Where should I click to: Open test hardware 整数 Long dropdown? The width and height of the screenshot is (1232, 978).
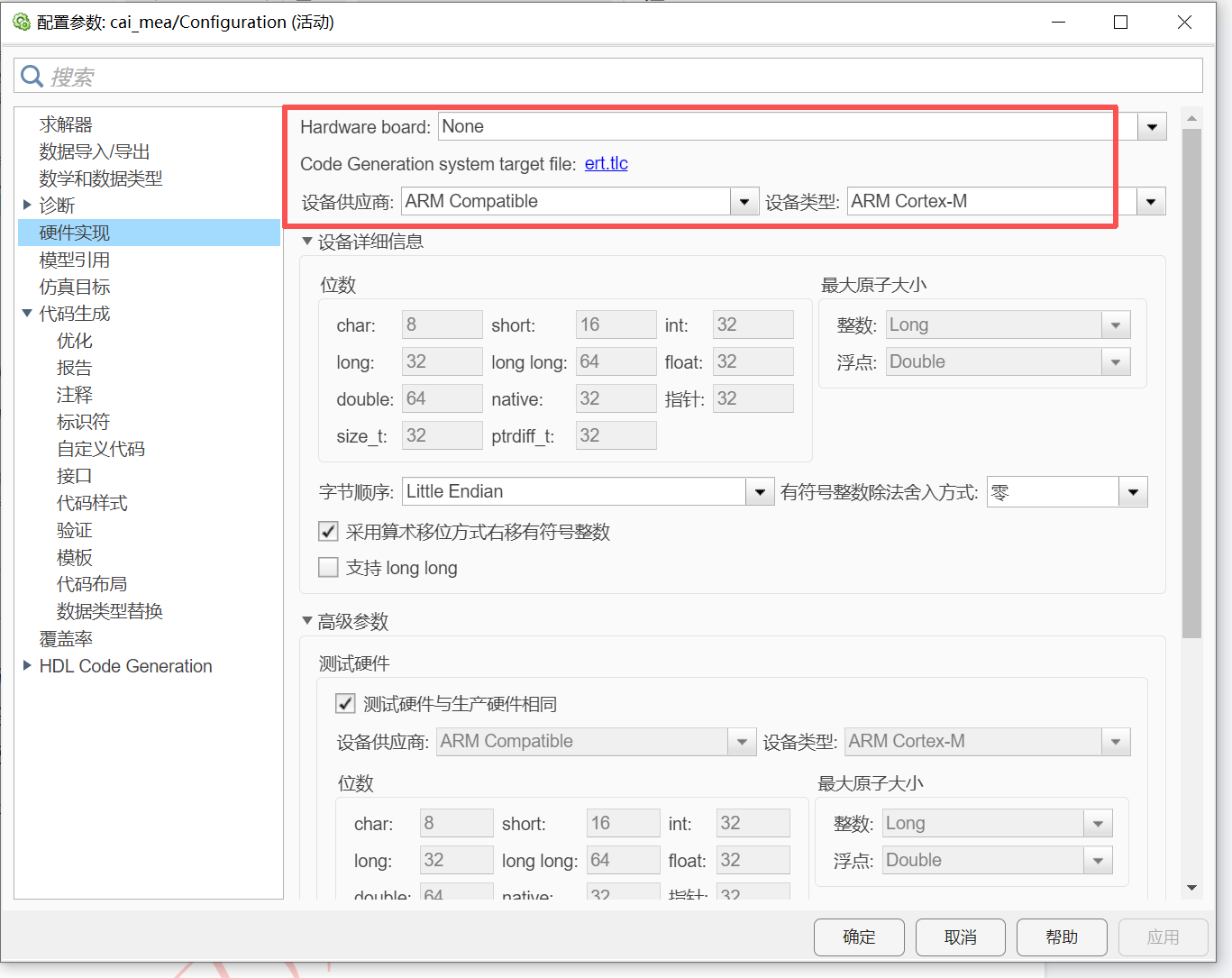(x=1098, y=823)
